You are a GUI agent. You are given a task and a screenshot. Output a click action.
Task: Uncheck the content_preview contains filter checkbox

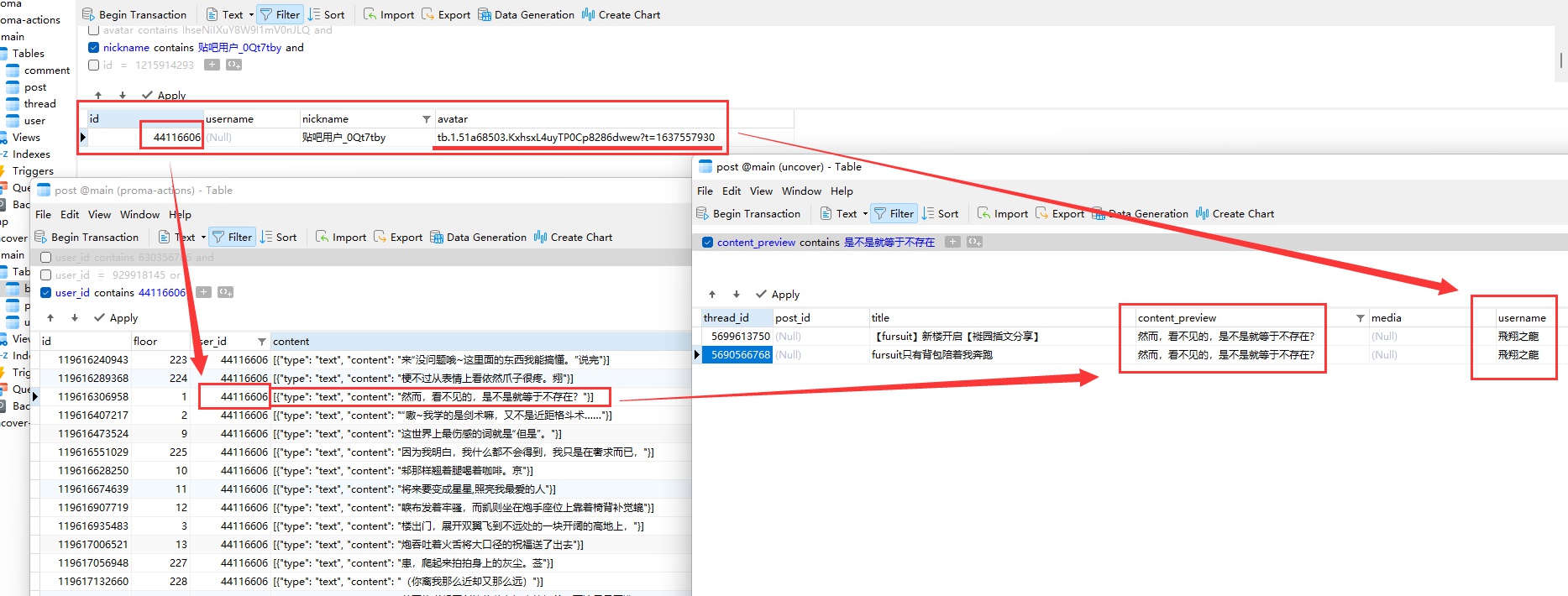[707, 243]
